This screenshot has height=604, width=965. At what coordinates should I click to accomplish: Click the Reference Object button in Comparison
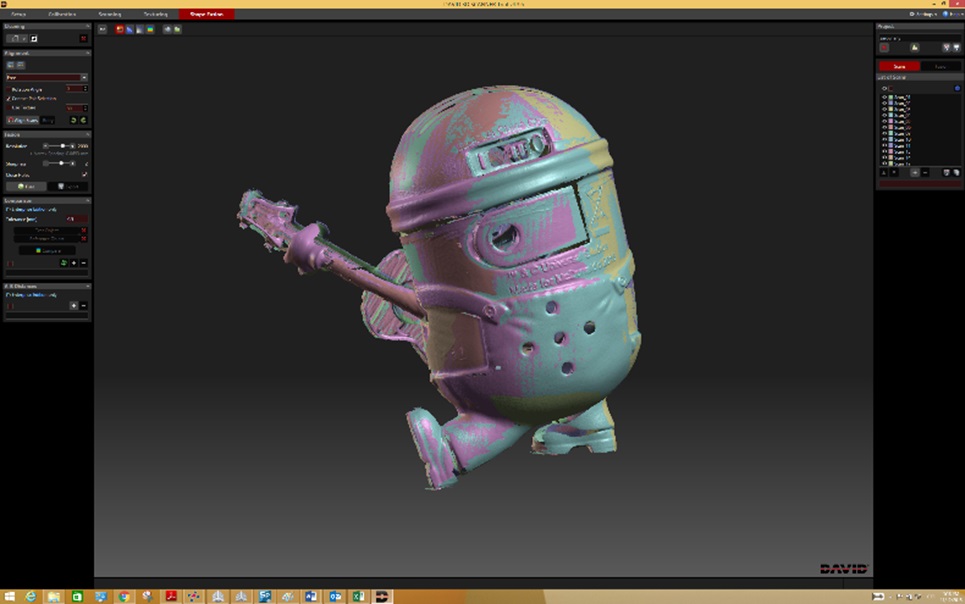[47, 238]
